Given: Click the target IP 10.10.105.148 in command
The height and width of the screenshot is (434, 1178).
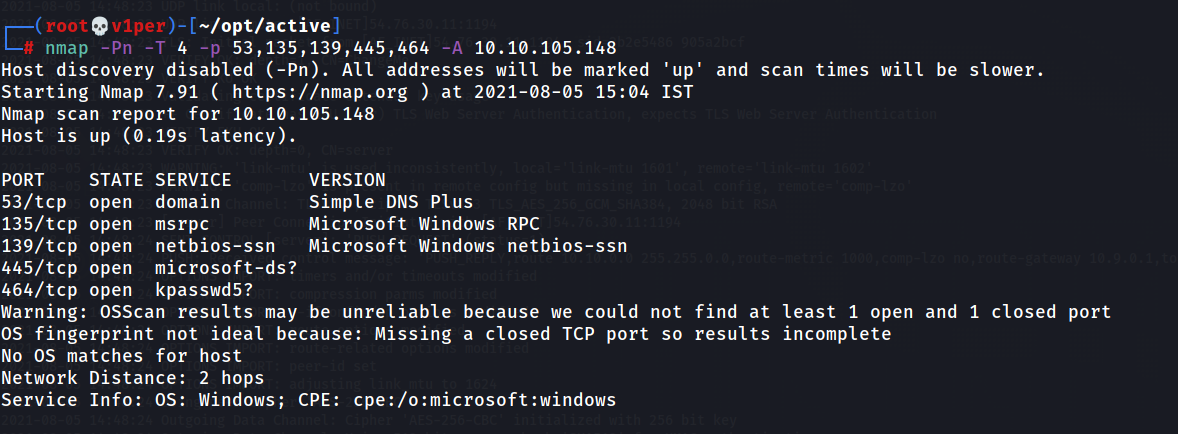Looking at the screenshot, I should pos(546,49).
